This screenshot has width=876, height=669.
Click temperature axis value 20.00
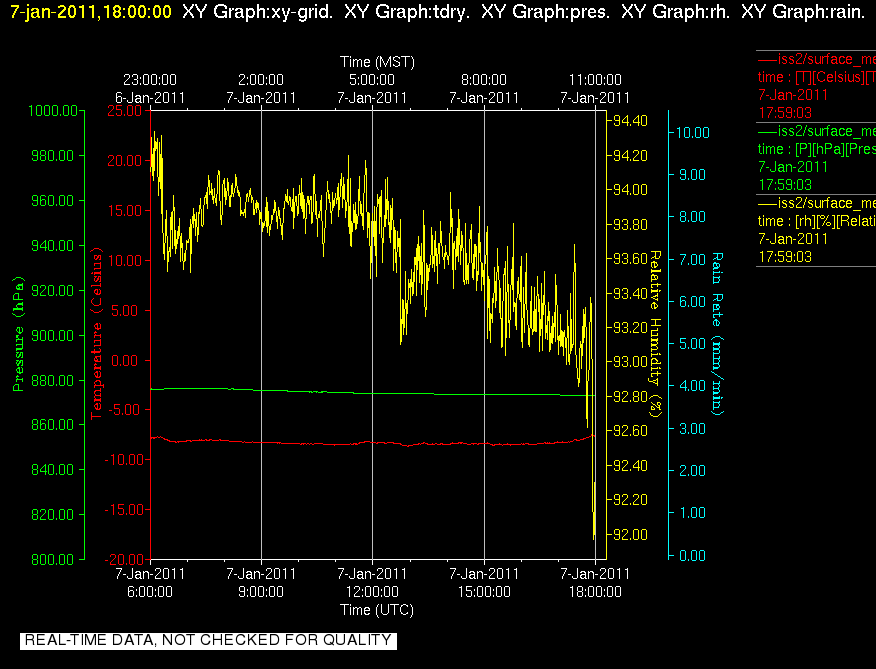click(125, 160)
